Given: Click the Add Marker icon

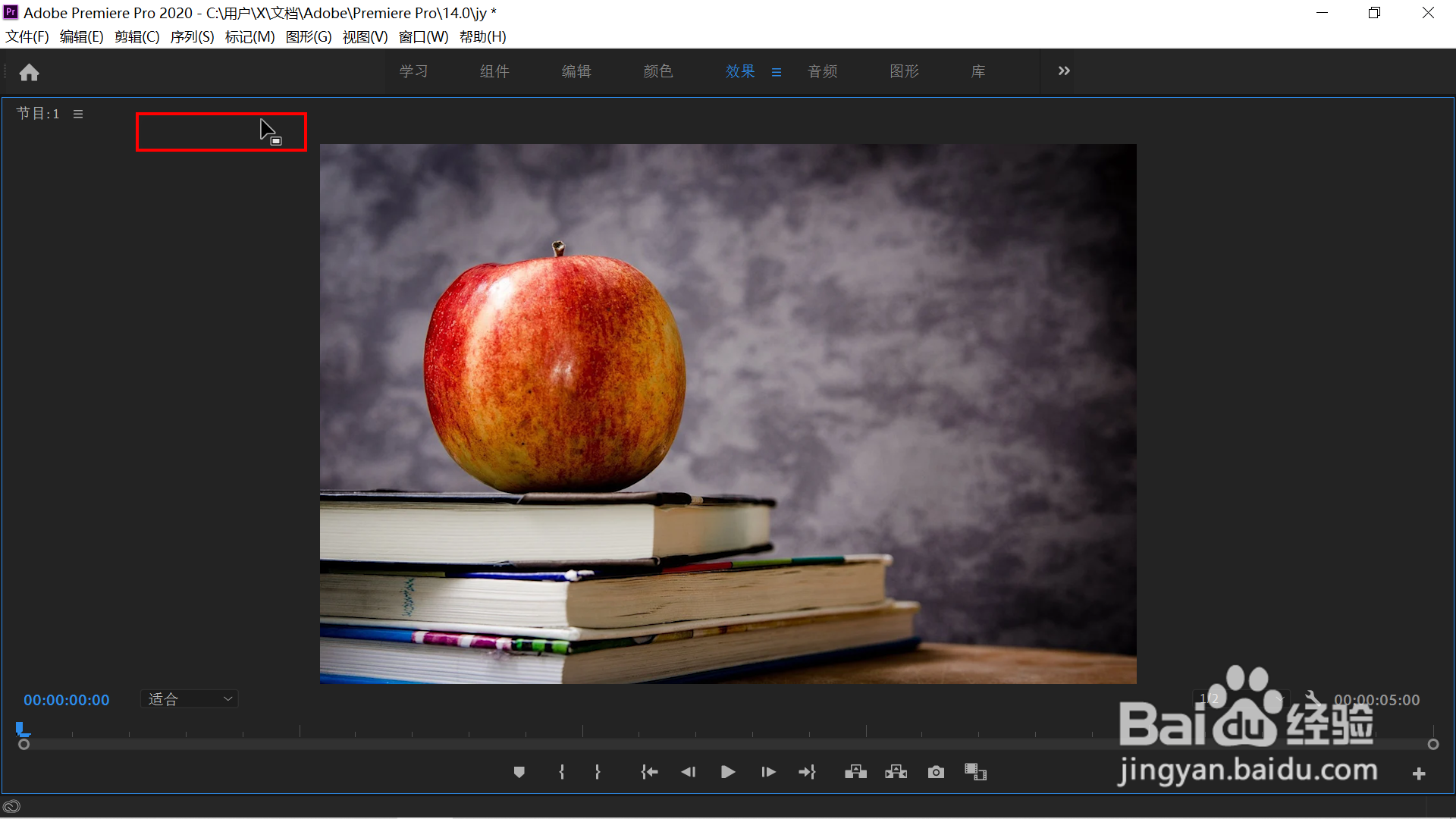Looking at the screenshot, I should click(519, 772).
